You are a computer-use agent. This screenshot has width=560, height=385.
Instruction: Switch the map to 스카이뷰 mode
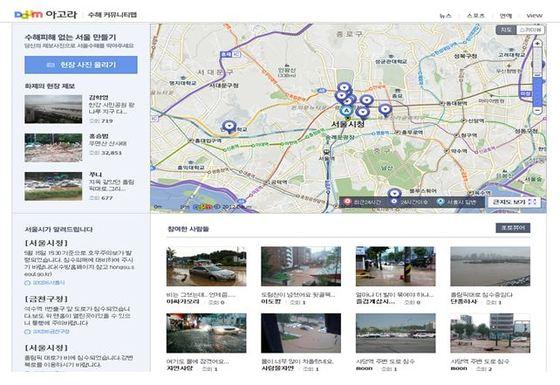(x=530, y=30)
